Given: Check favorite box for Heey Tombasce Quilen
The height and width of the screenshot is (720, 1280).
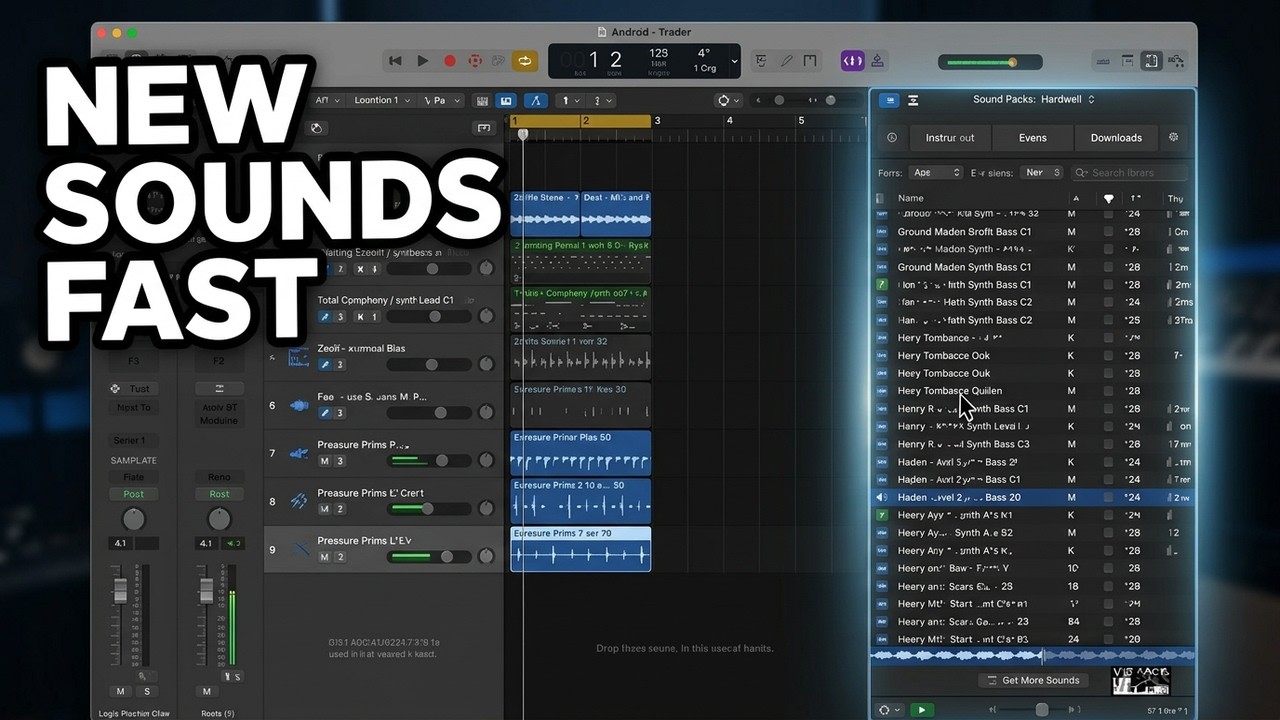Looking at the screenshot, I should click(1108, 391).
